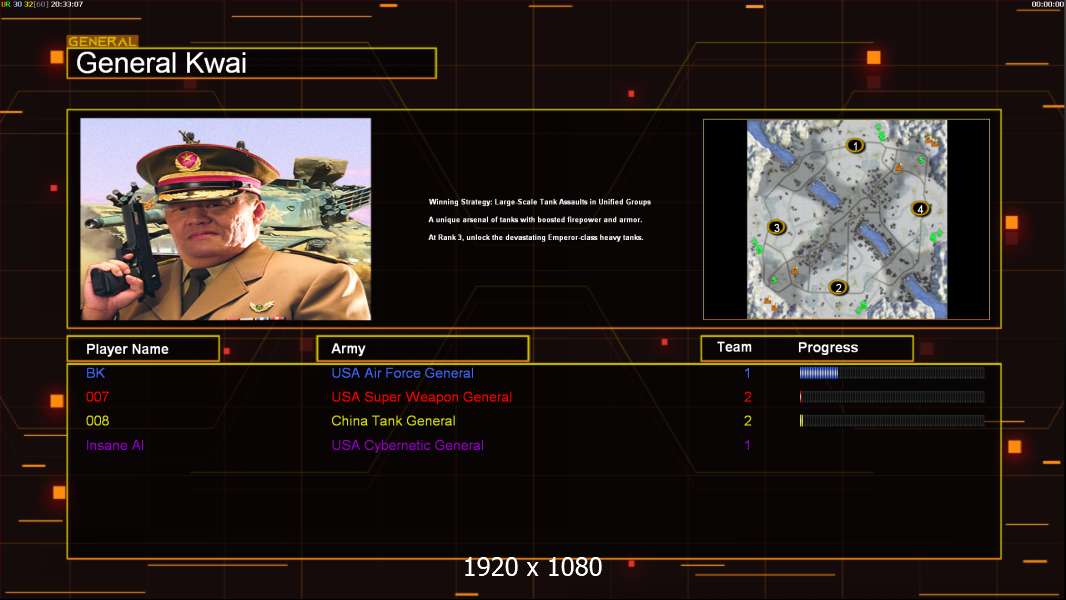Click 007's red loading progress bar
The width and height of the screenshot is (1066, 600).
click(x=892, y=397)
